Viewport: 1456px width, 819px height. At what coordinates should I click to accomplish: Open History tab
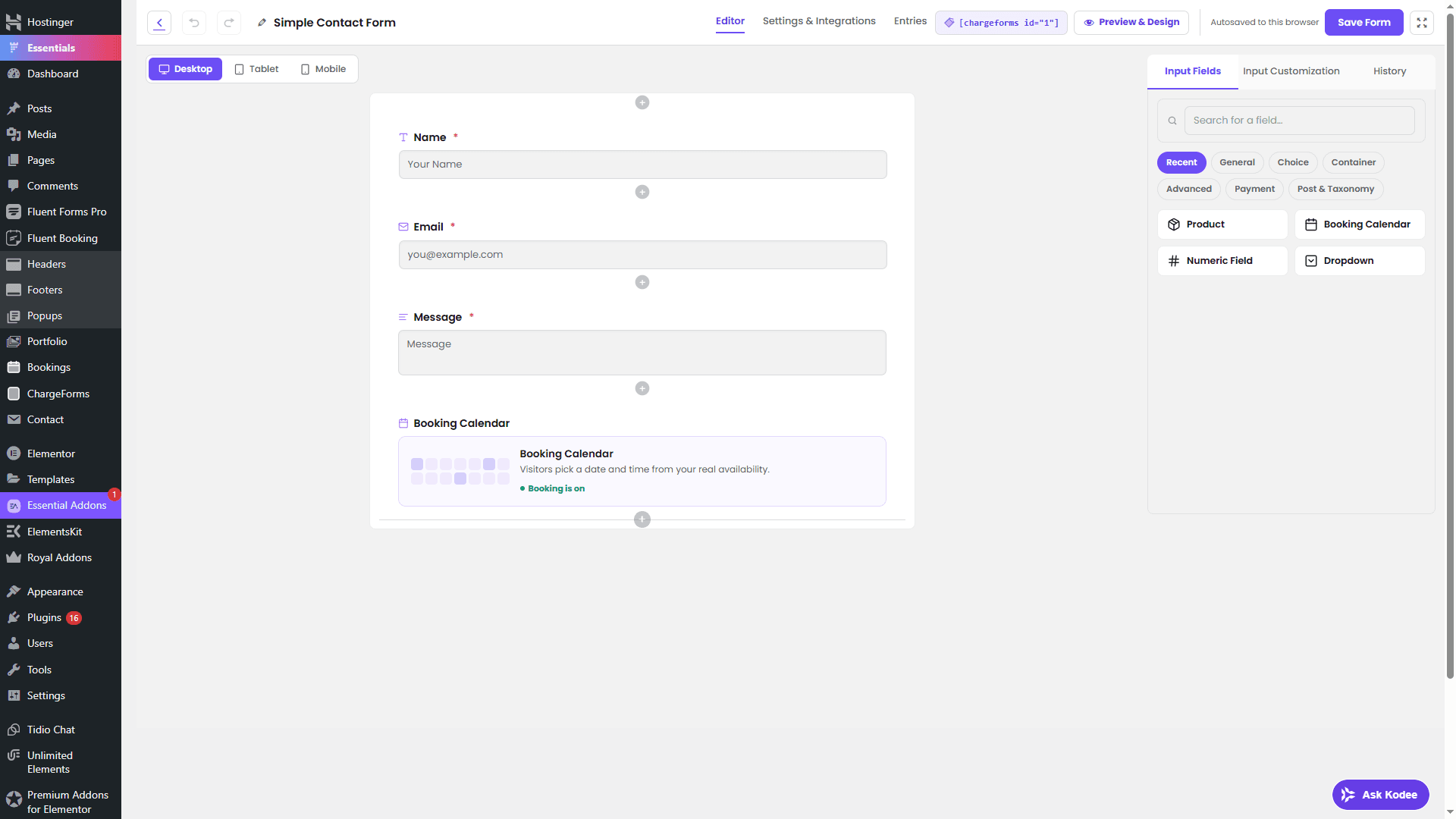click(x=1389, y=71)
